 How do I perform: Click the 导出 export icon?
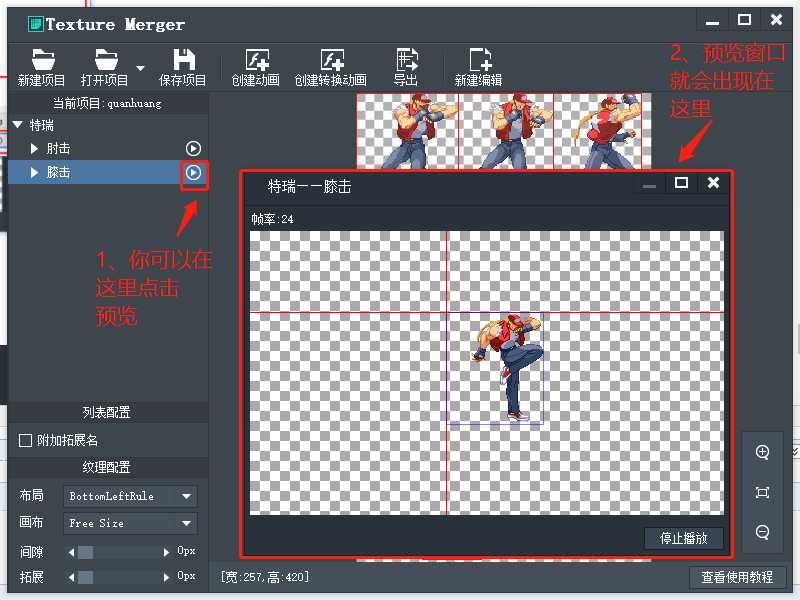pyautogui.click(x=406, y=60)
